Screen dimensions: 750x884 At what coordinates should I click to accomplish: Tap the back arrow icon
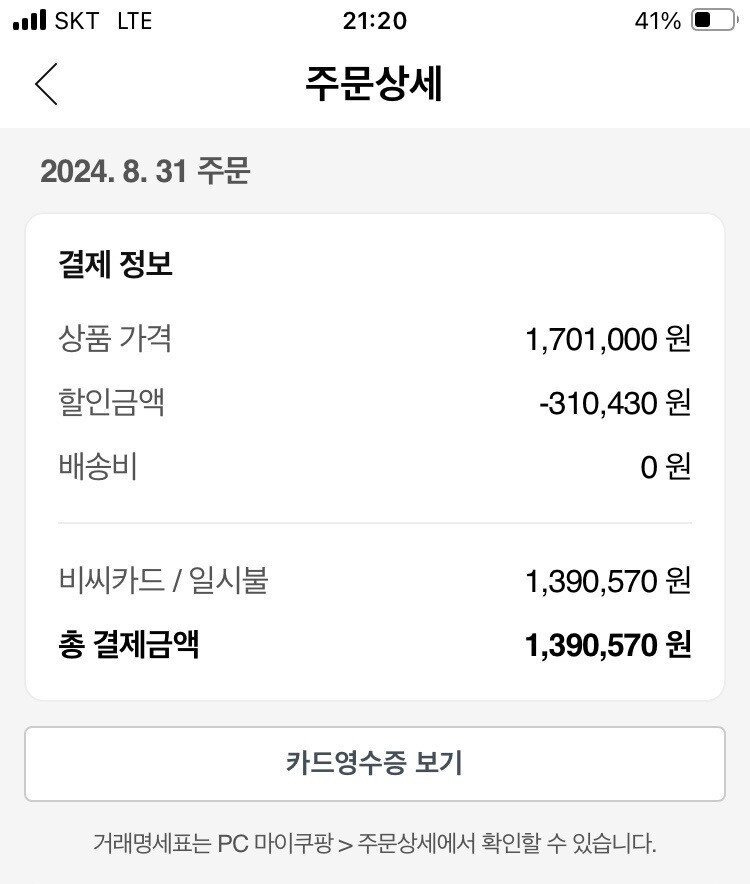click(x=46, y=84)
